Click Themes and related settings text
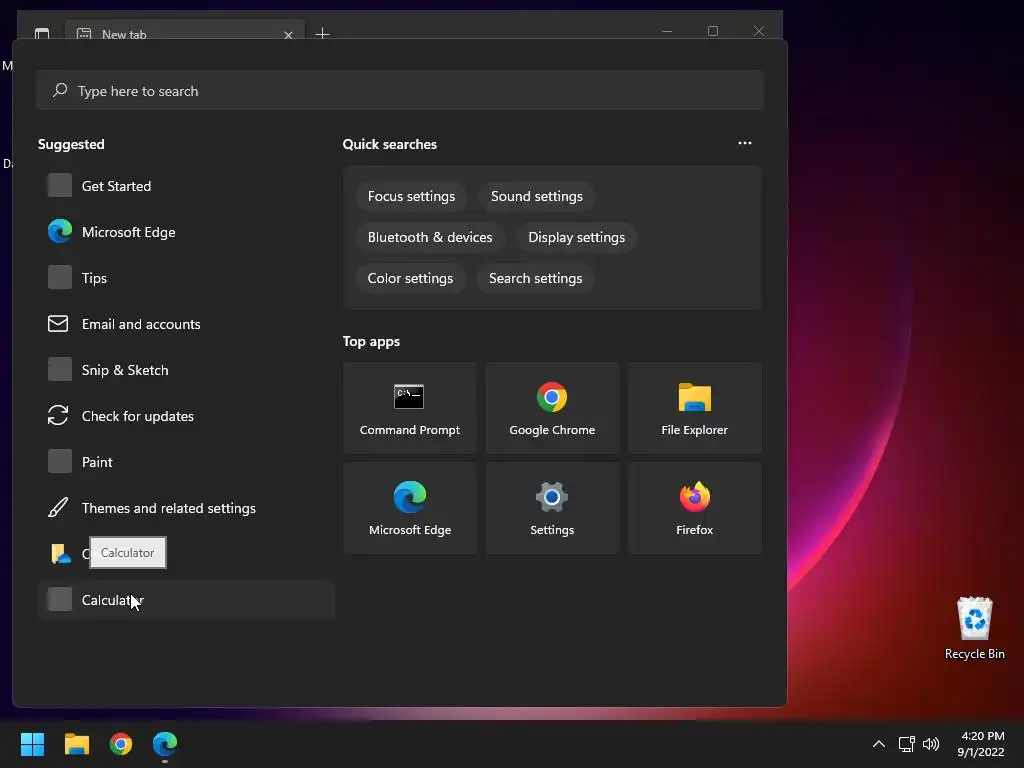Viewport: 1024px width, 768px height. pos(168,507)
